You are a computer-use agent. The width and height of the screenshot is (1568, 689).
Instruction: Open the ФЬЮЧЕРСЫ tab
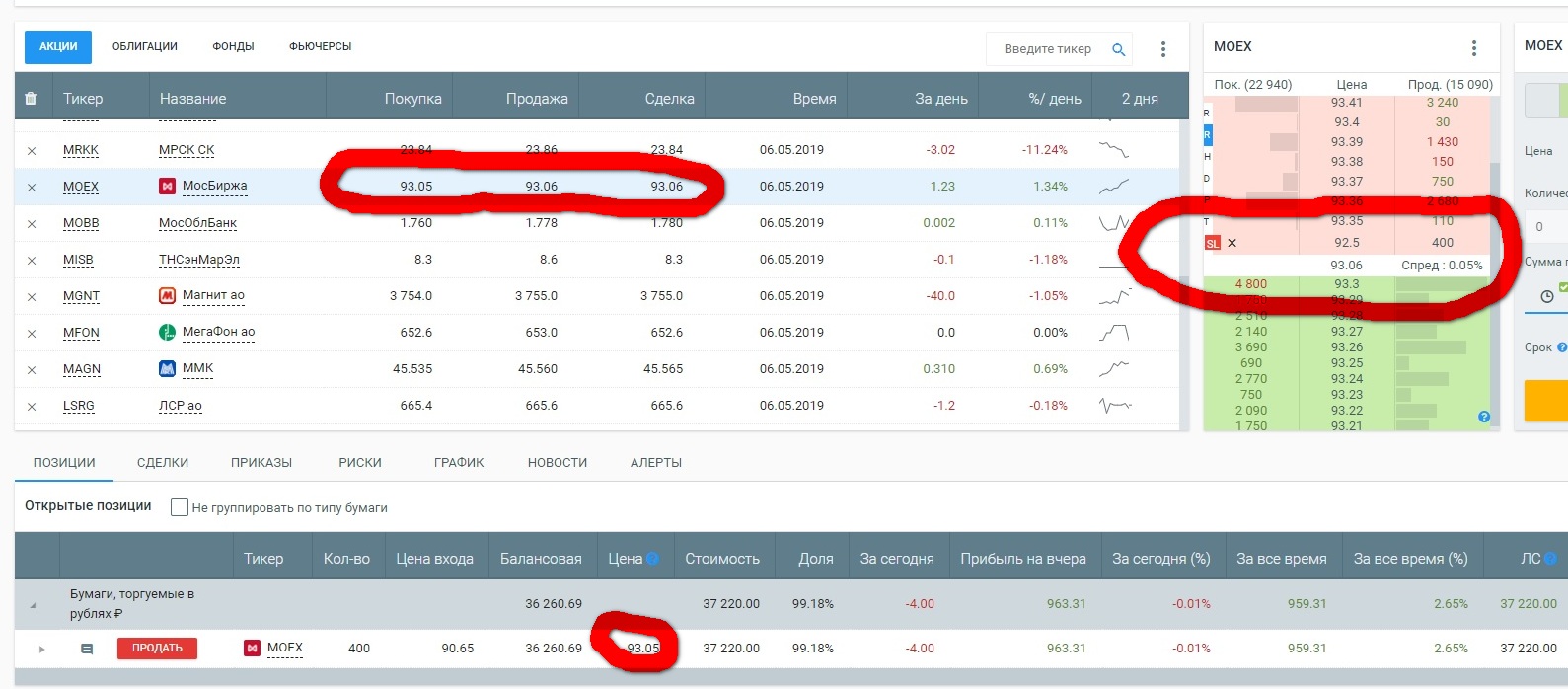(321, 47)
